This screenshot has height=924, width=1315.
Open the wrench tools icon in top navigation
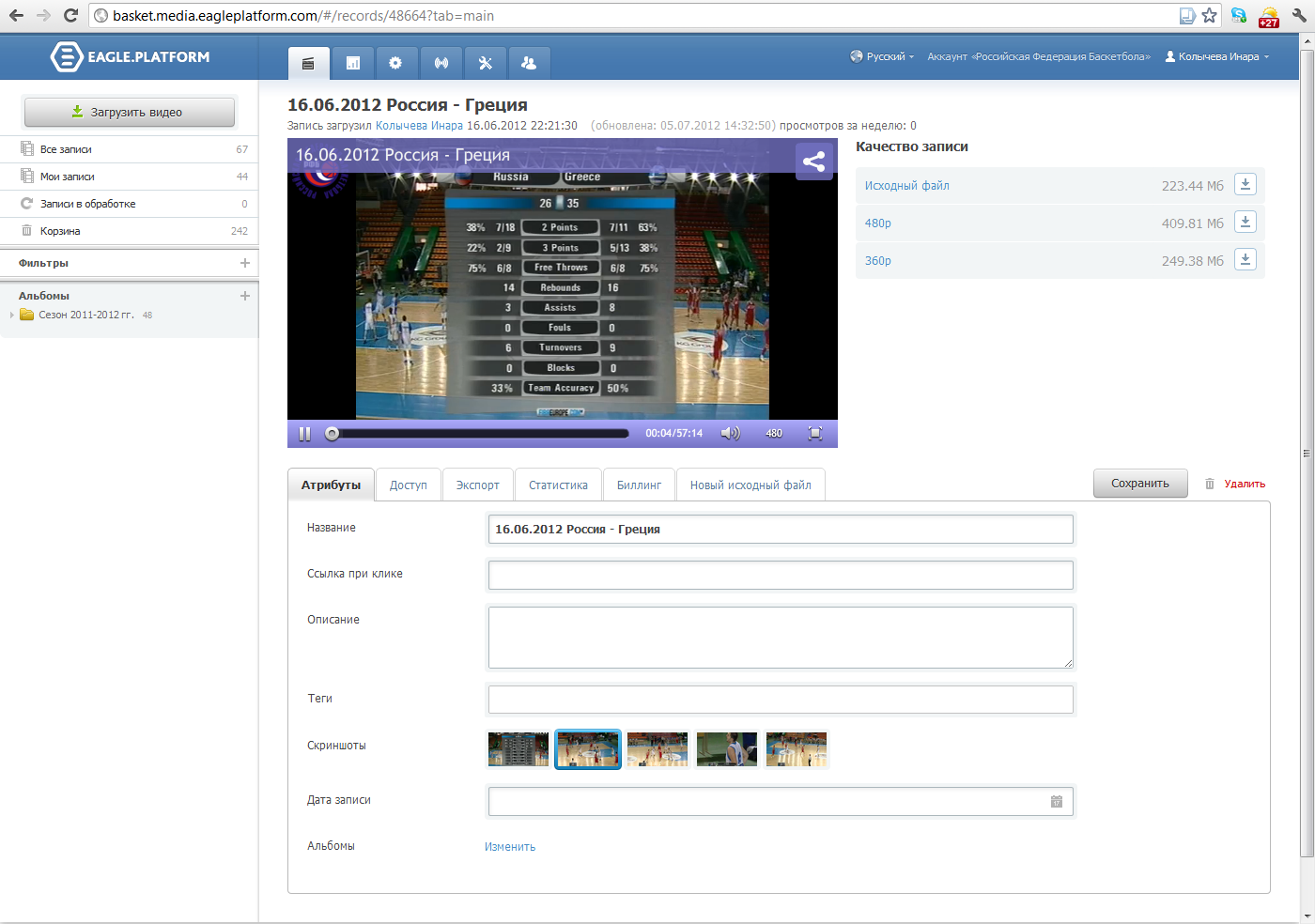pos(485,63)
